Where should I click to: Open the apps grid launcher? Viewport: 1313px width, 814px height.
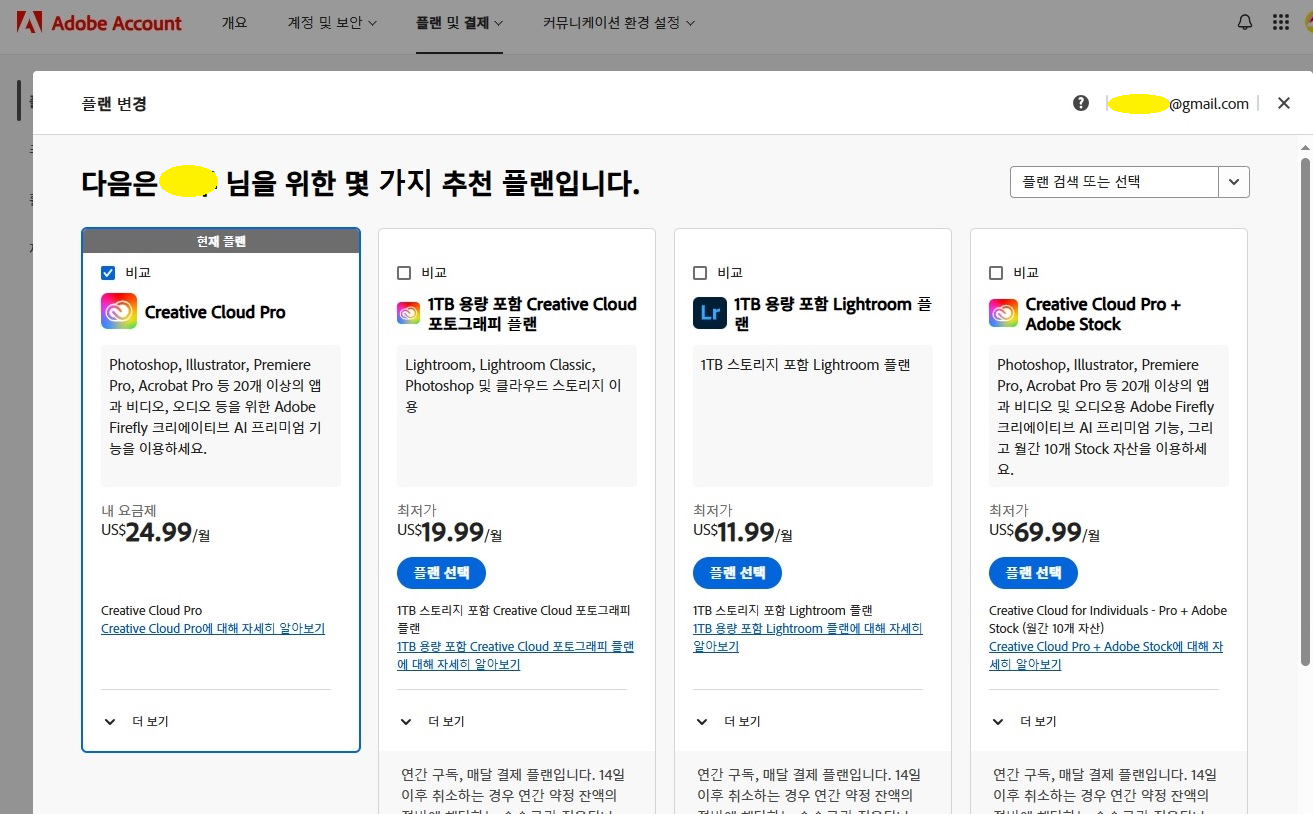(x=1281, y=22)
